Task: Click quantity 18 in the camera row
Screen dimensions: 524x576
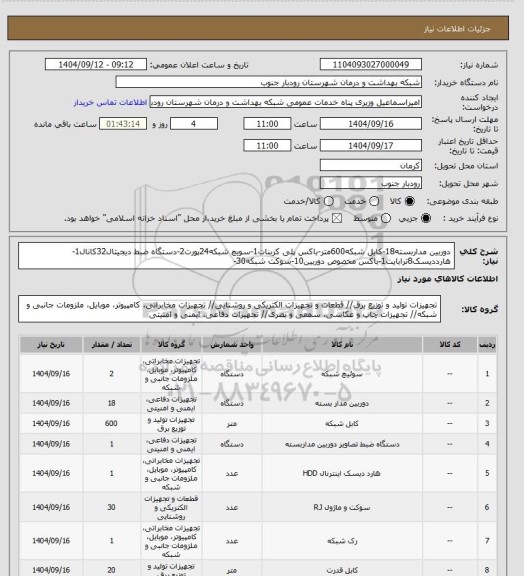Action: pos(111,403)
